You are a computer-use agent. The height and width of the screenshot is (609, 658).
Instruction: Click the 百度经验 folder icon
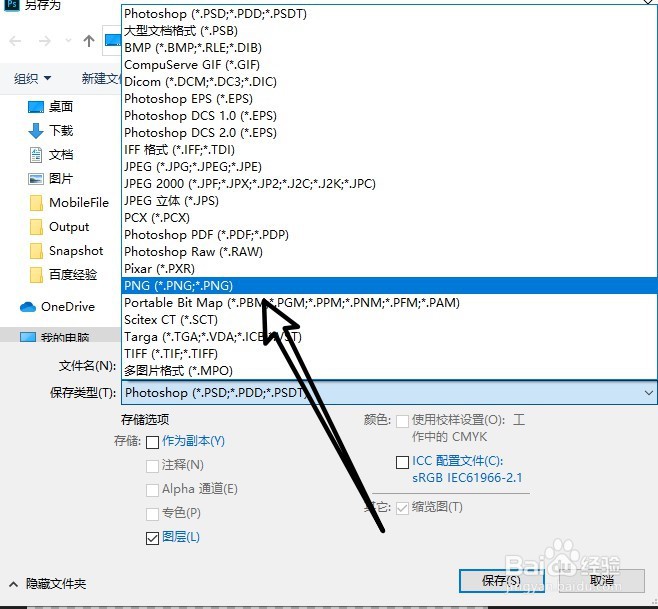coord(37,275)
